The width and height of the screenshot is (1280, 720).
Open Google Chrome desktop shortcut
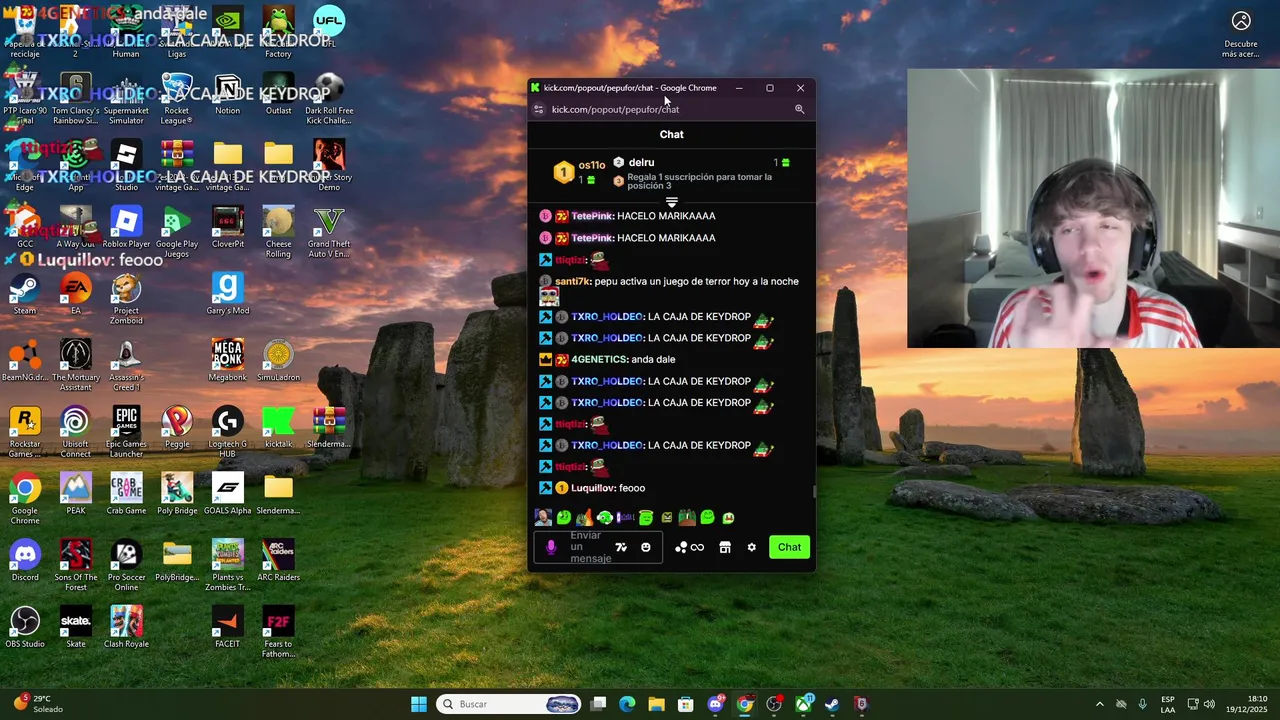25,499
